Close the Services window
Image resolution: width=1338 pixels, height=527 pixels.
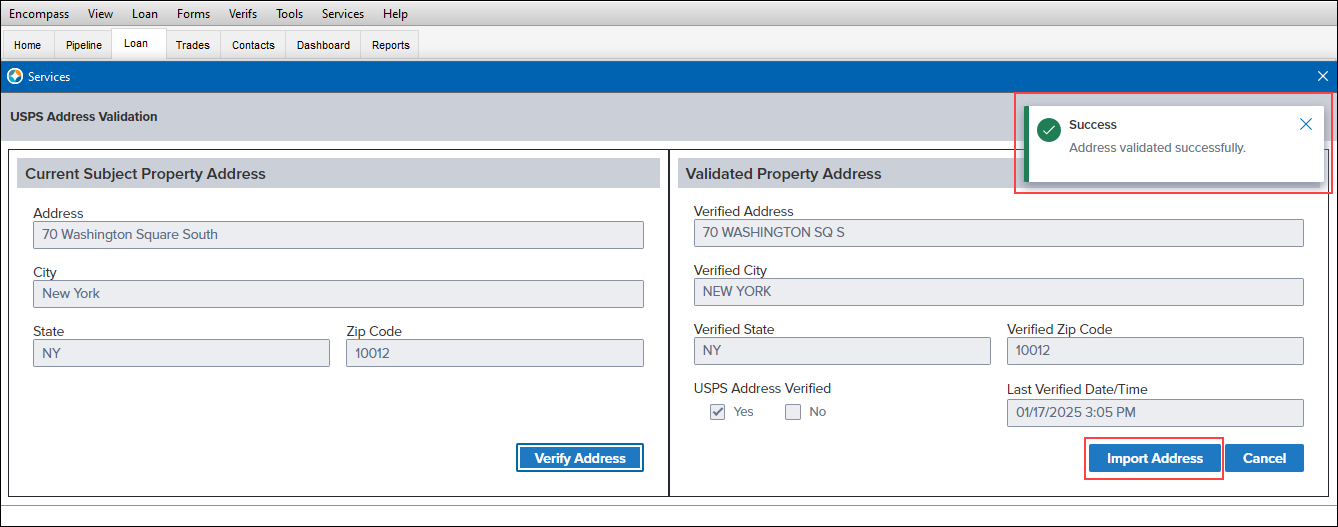1323,76
